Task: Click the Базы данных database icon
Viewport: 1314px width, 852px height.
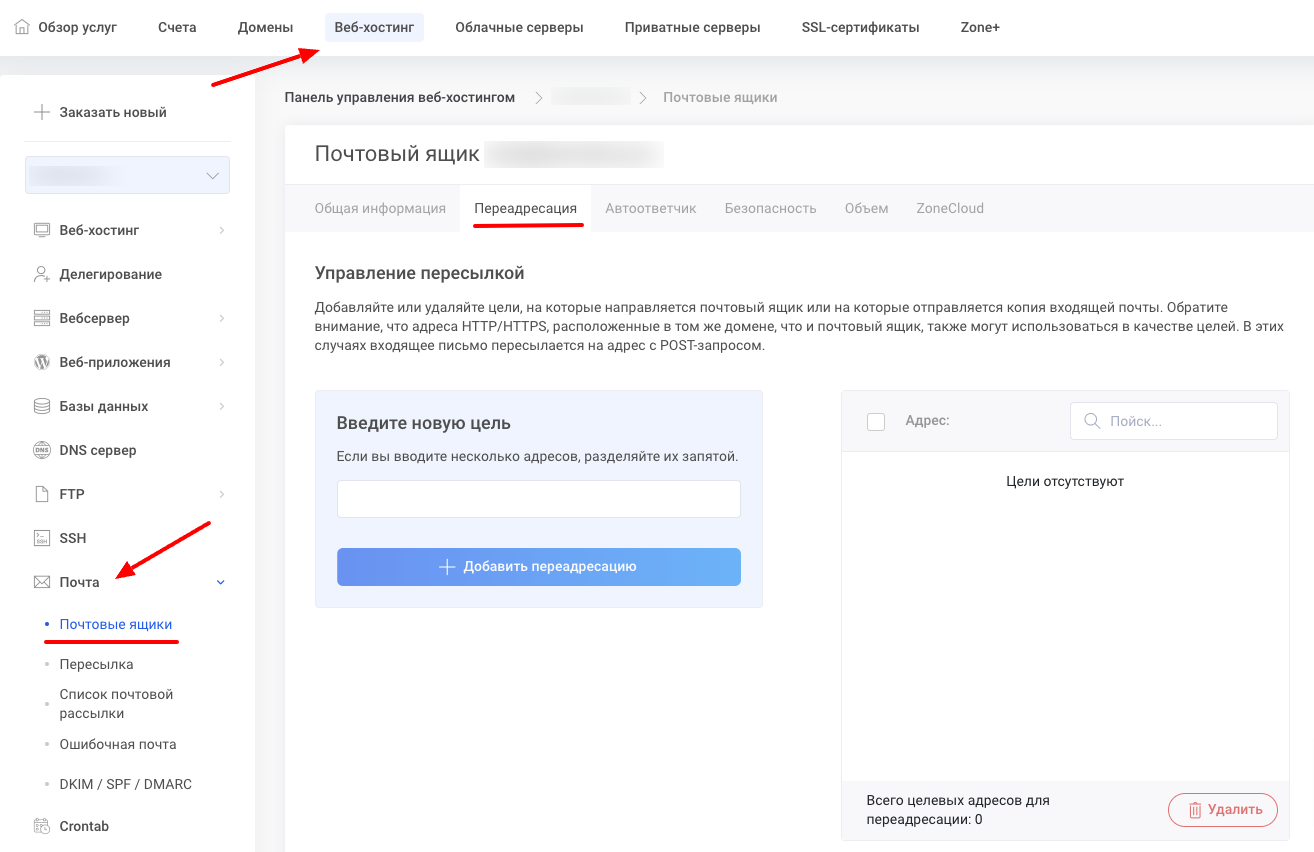Action: [42, 406]
